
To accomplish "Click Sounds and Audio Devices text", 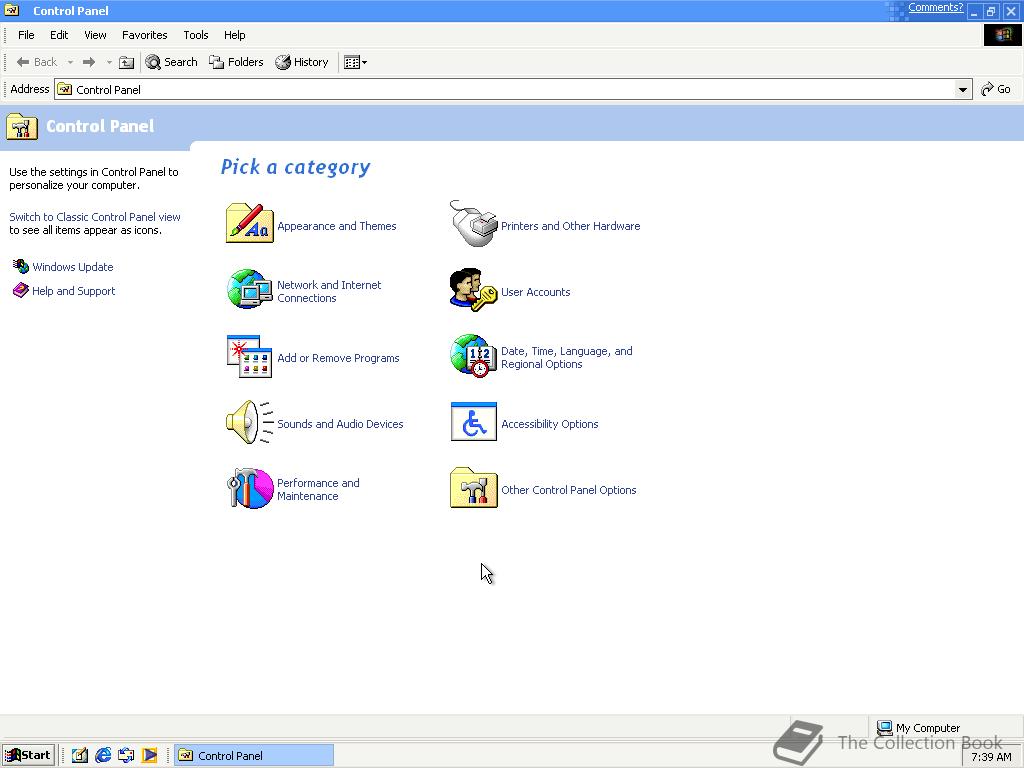I will (340, 424).
